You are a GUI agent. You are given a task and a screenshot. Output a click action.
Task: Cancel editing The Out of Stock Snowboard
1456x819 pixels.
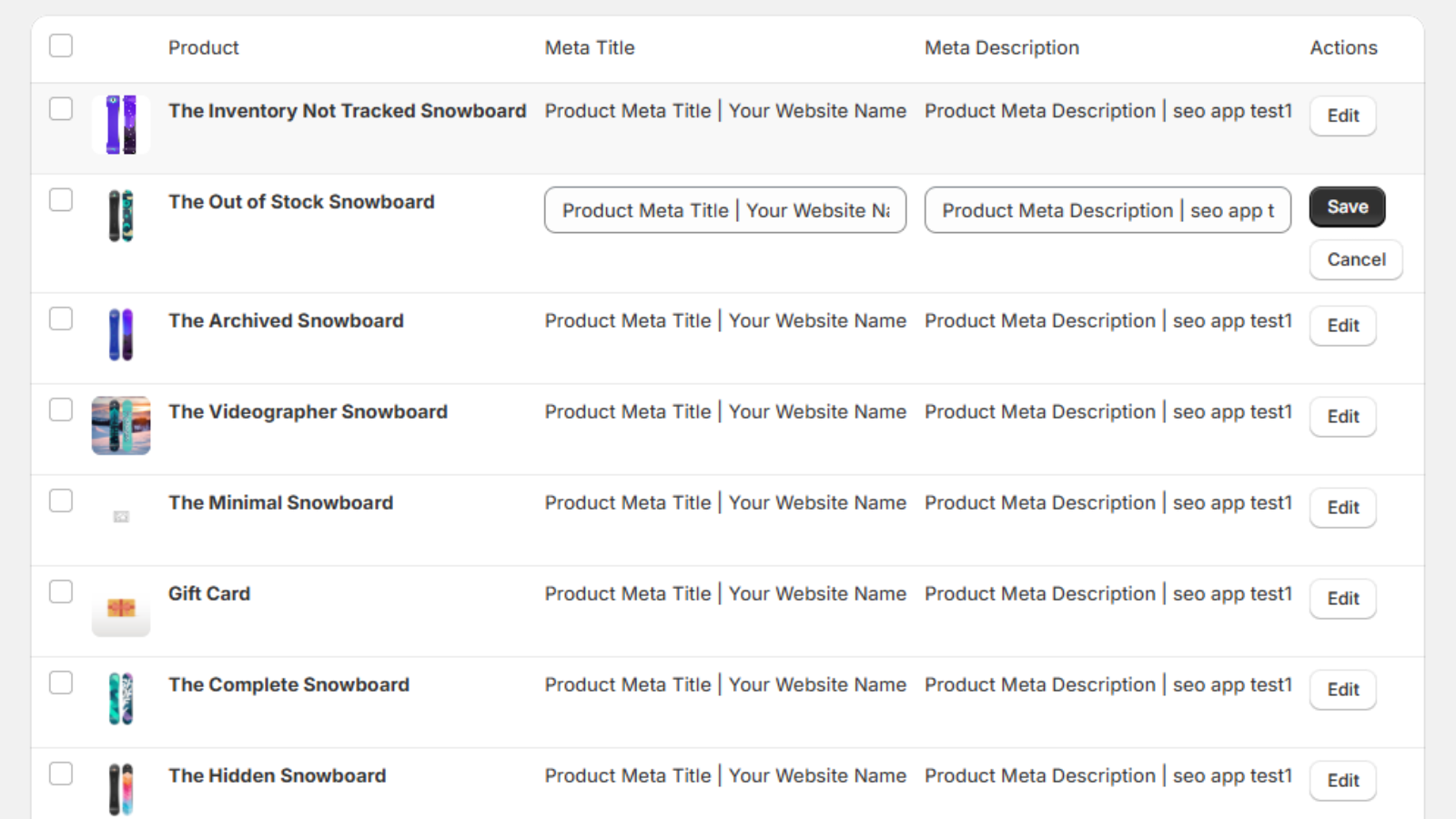(1356, 259)
